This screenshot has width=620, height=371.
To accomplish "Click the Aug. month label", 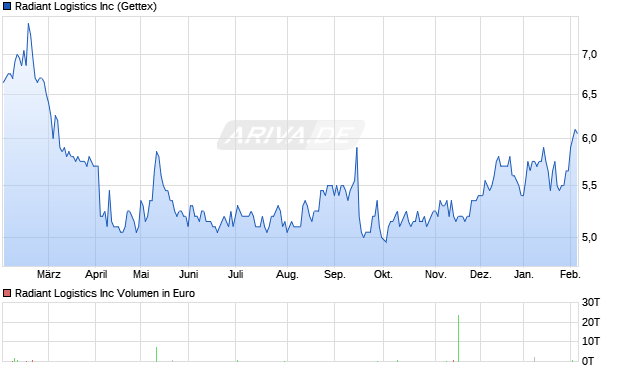I will [x=287, y=274].
